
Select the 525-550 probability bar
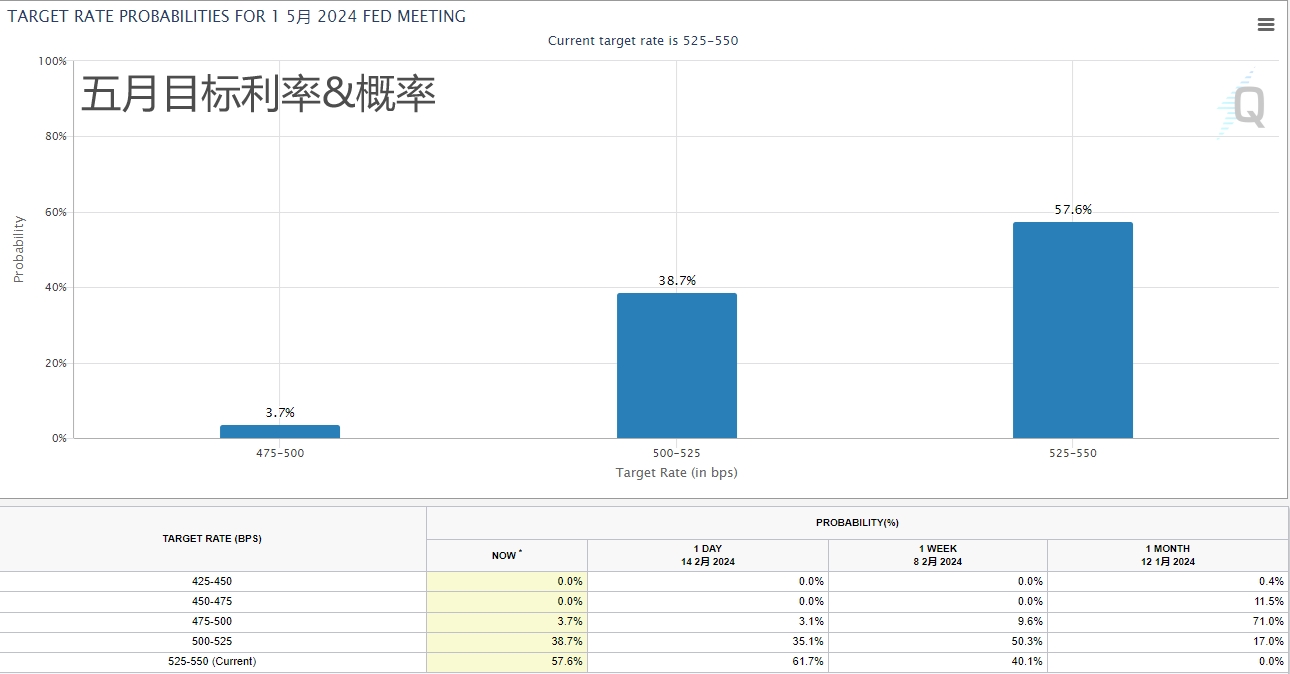[x=1073, y=330]
